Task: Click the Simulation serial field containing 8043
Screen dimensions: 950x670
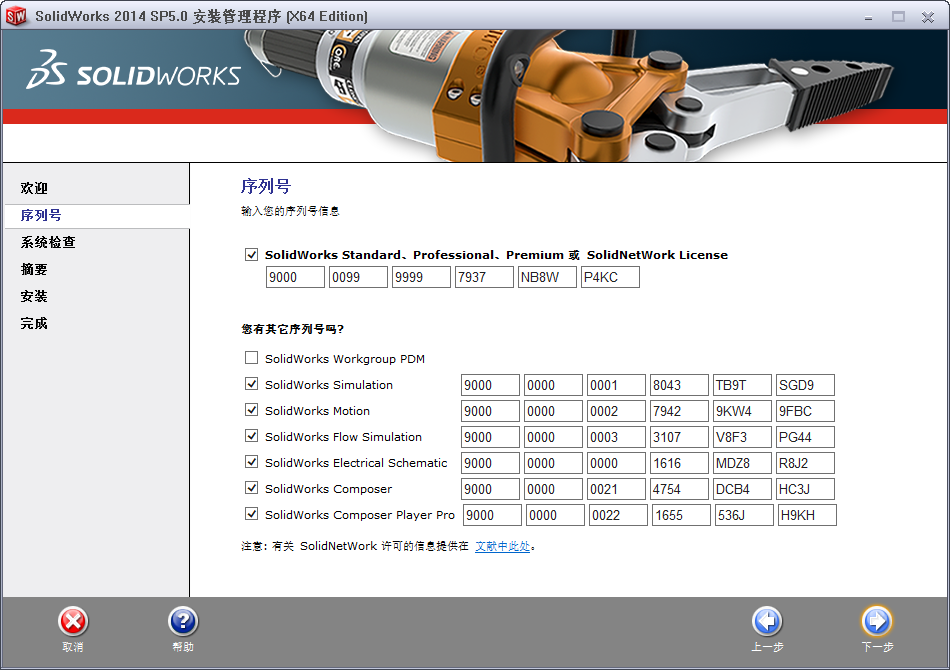Action: point(679,385)
